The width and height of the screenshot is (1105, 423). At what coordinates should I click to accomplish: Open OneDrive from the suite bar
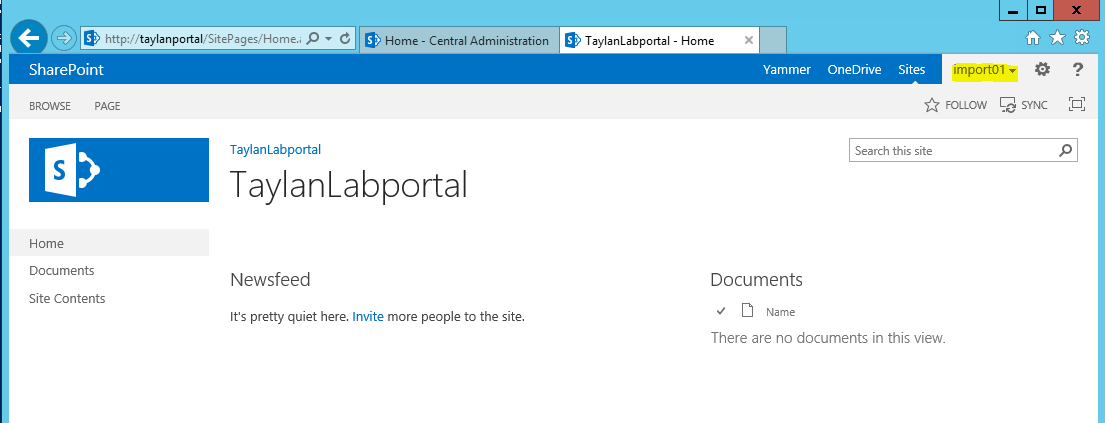[854, 70]
